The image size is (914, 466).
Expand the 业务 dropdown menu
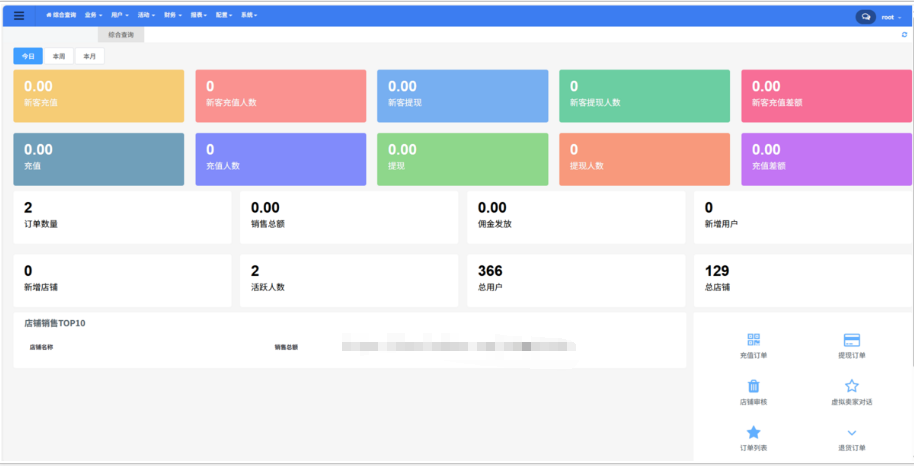click(93, 16)
